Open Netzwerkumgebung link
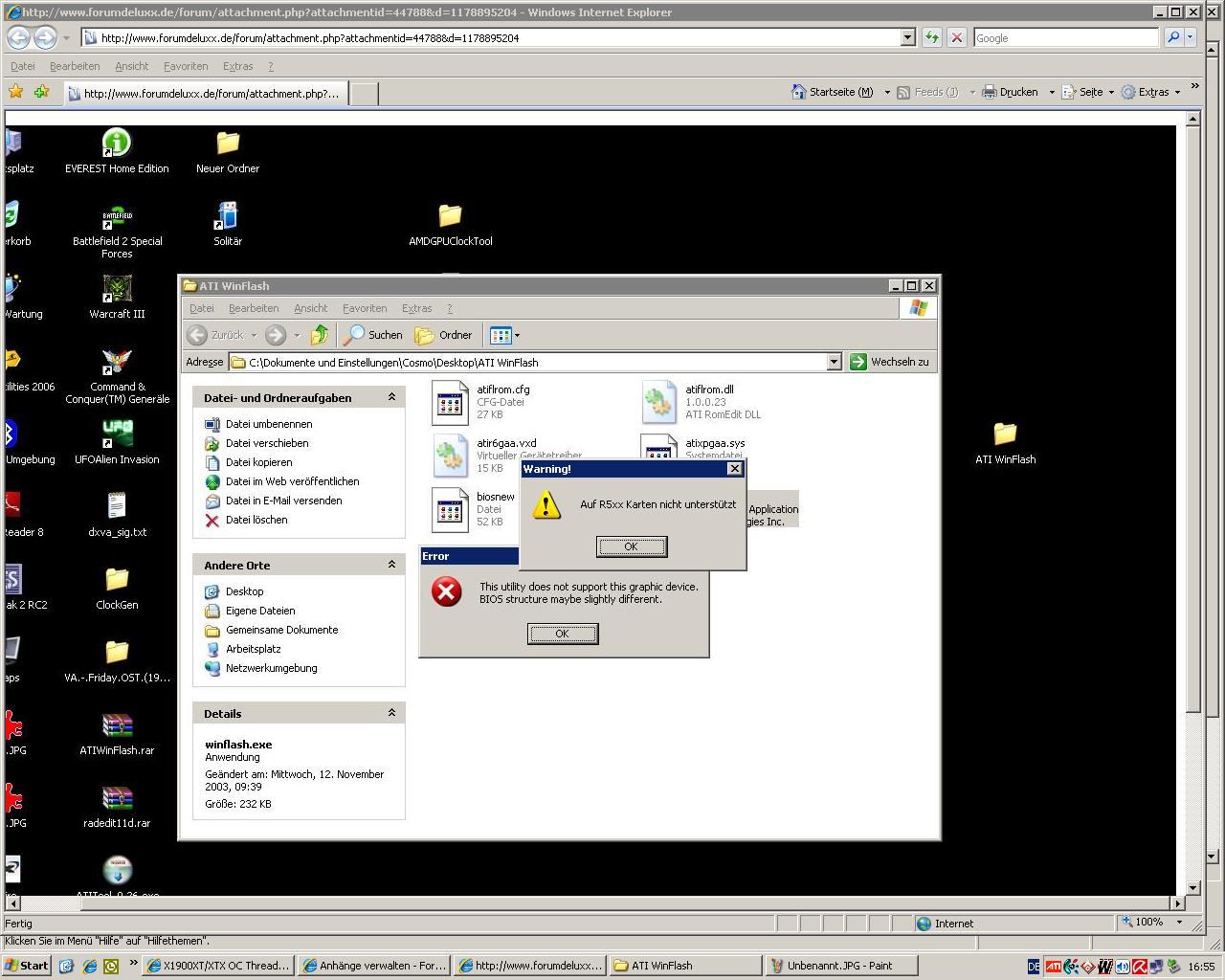1225x980 pixels. (272, 668)
